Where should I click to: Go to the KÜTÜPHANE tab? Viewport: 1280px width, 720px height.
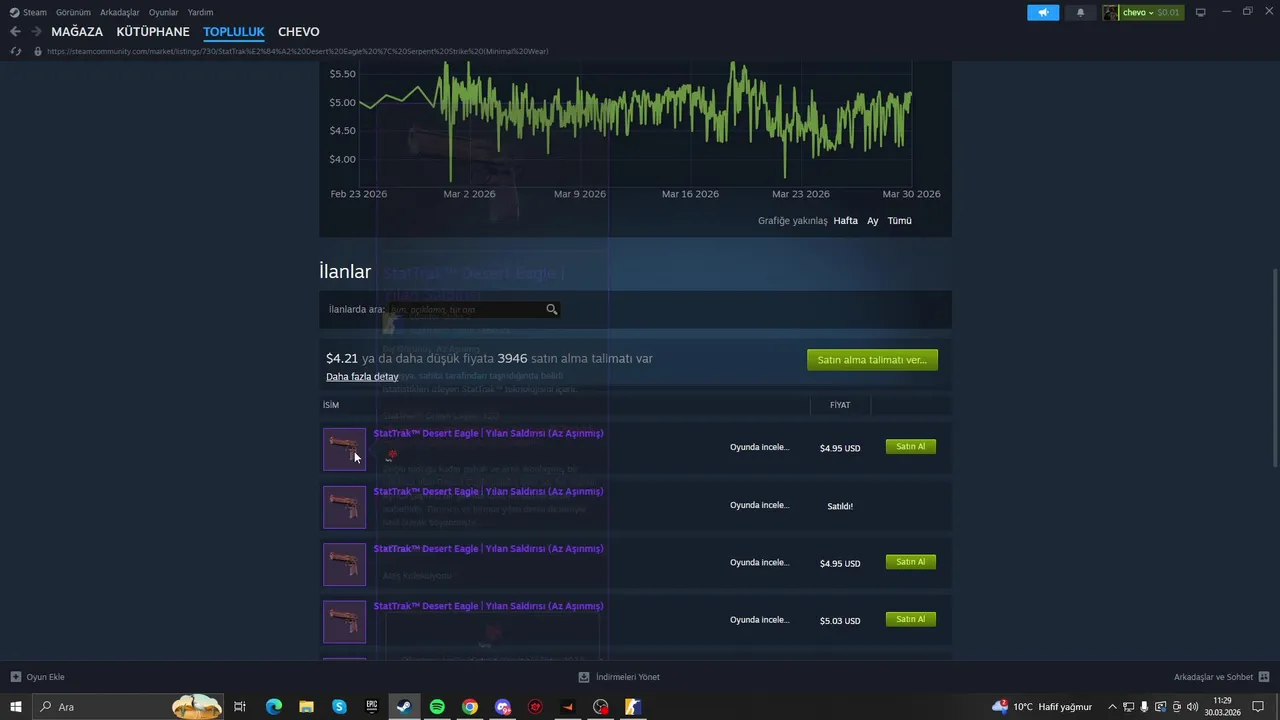click(x=153, y=32)
